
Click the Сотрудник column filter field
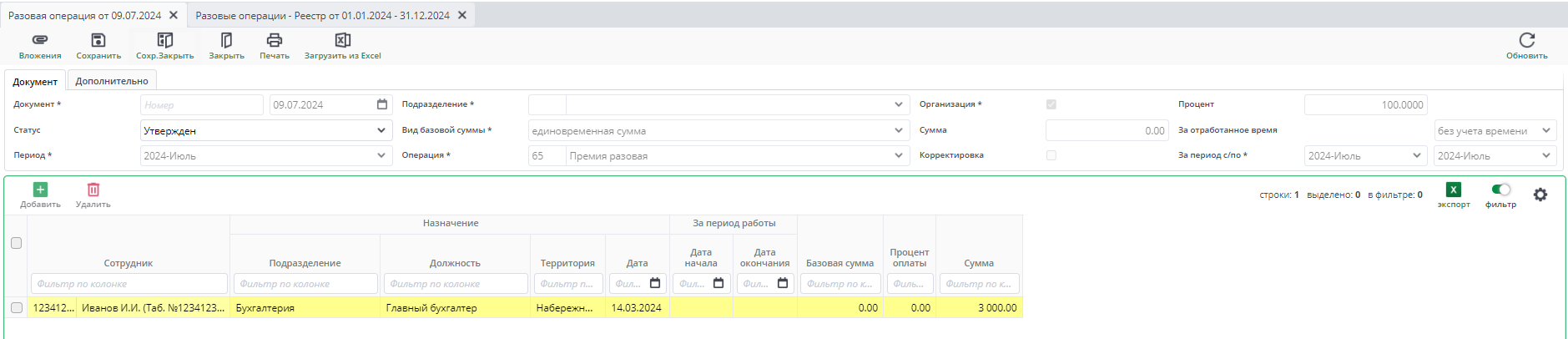129,284
